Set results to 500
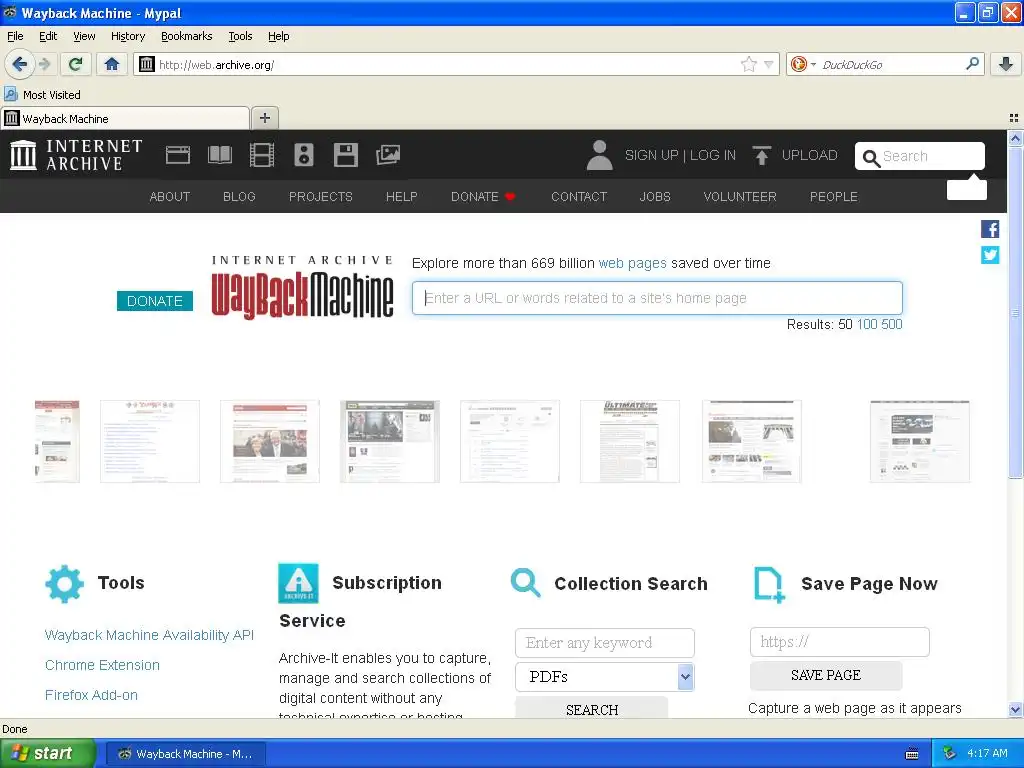Image resolution: width=1024 pixels, height=768 pixels. pyautogui.click(x=891, y=325)
